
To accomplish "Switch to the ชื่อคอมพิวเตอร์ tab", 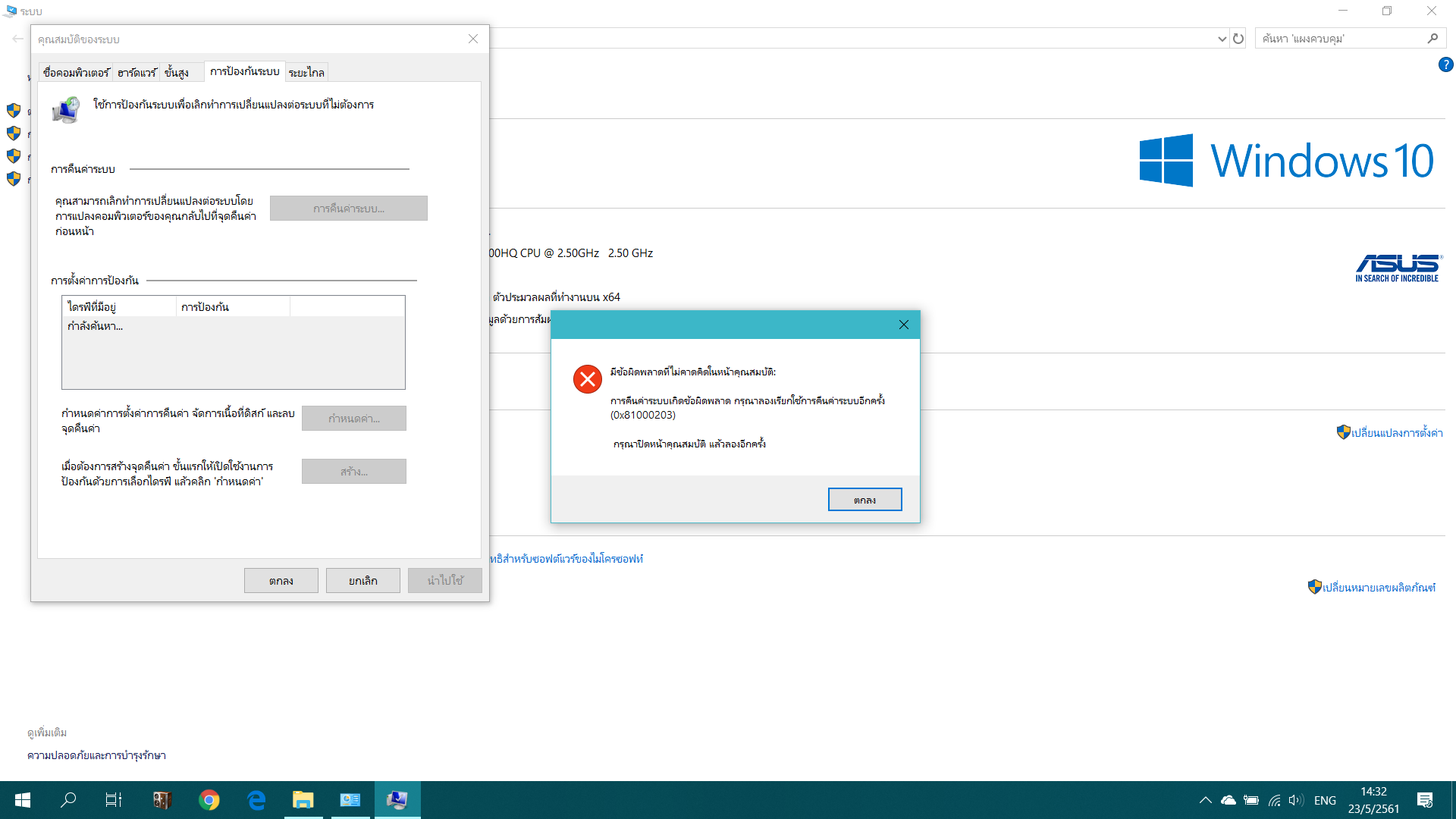I will point(76,73).
